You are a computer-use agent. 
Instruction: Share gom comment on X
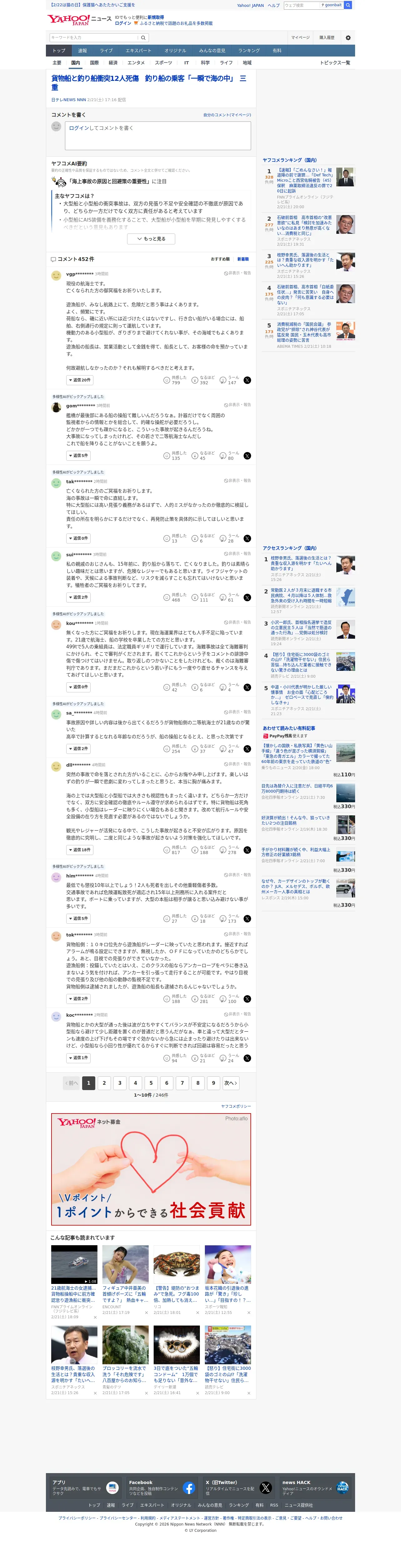click(247, 456)
